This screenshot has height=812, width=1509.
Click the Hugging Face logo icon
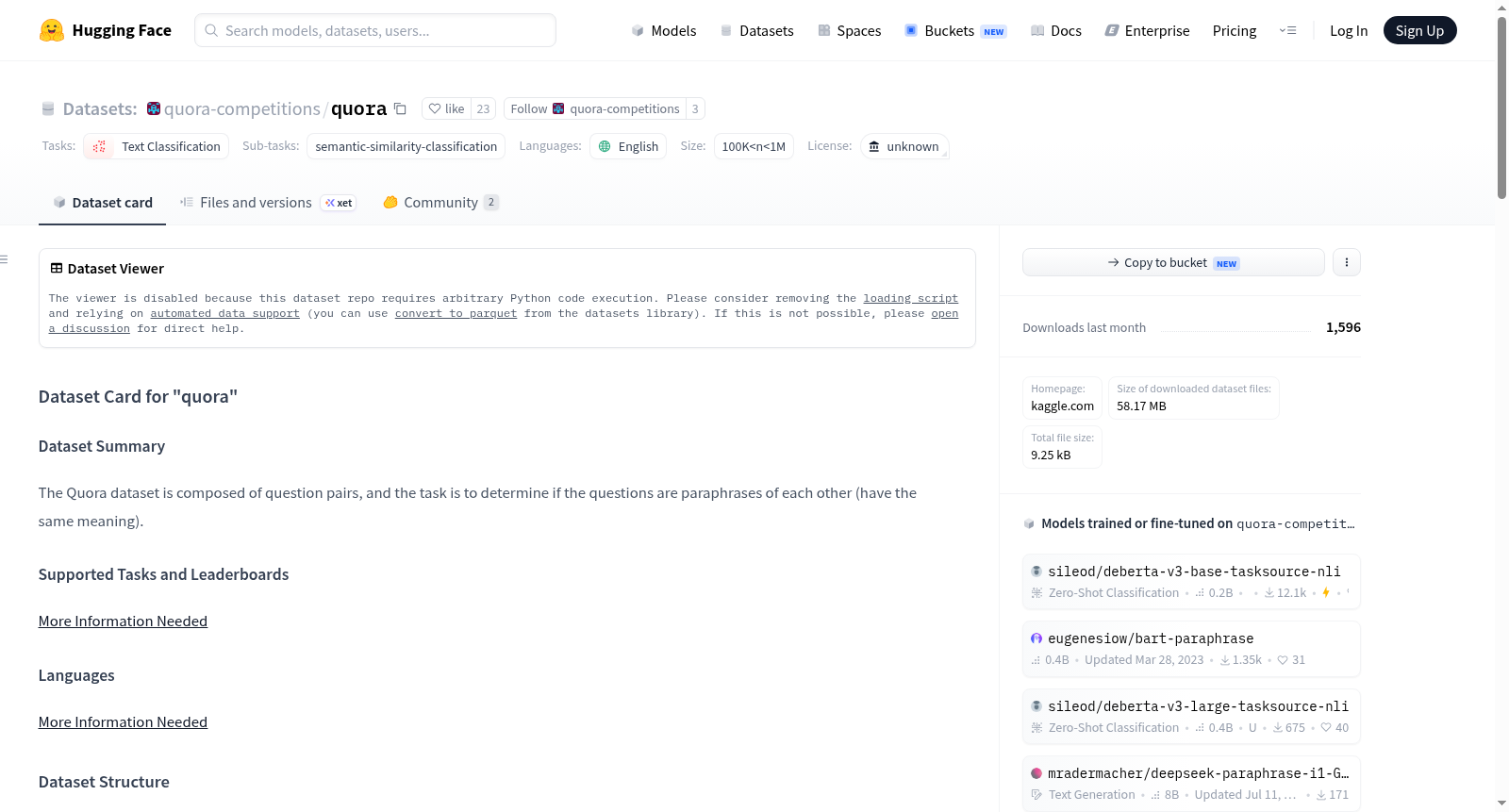point(52,30)
